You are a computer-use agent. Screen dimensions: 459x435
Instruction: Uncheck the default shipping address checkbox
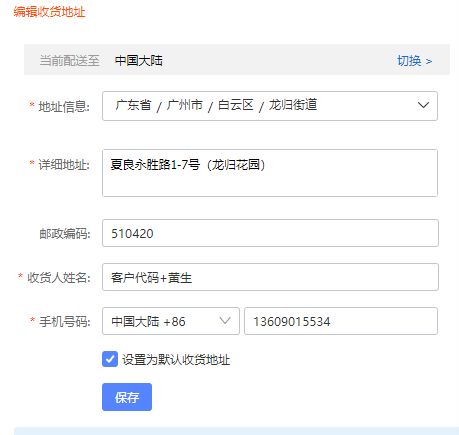point(110,359)
